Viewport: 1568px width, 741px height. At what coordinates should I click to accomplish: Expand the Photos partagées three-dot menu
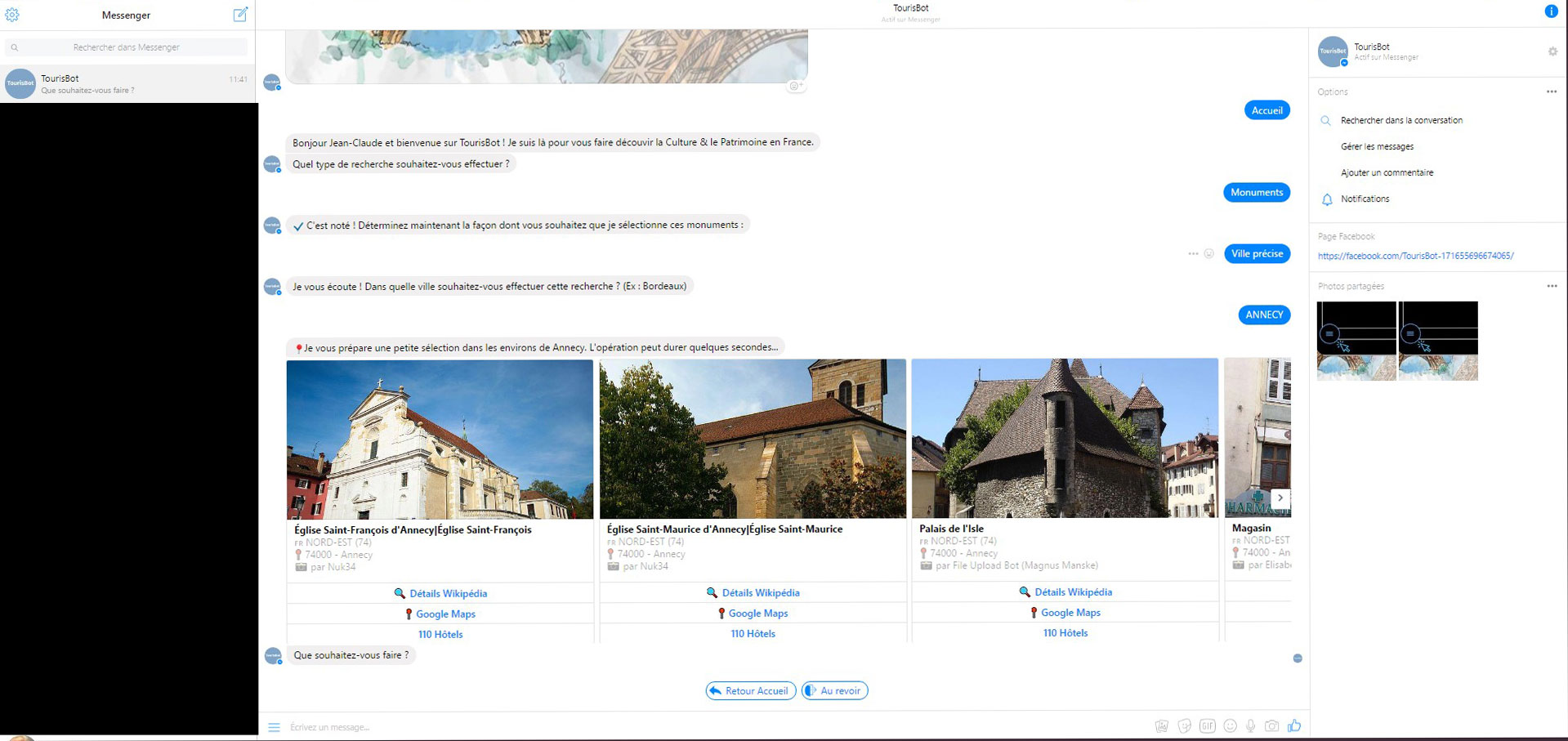point(1552,286)
